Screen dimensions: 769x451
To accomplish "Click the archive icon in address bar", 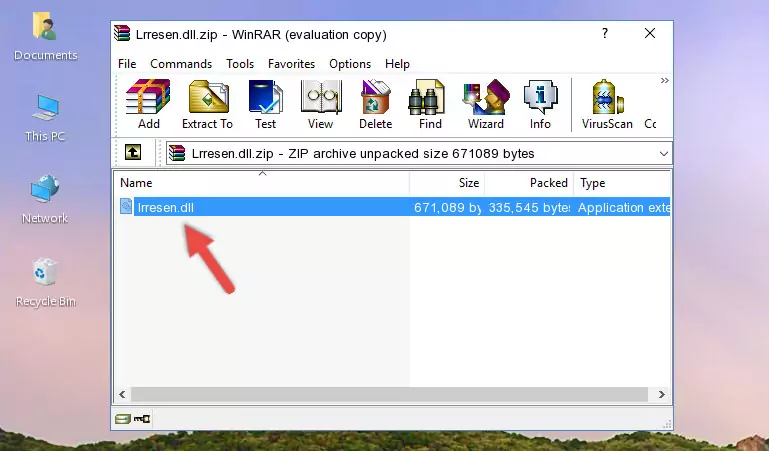I will 177,153.
